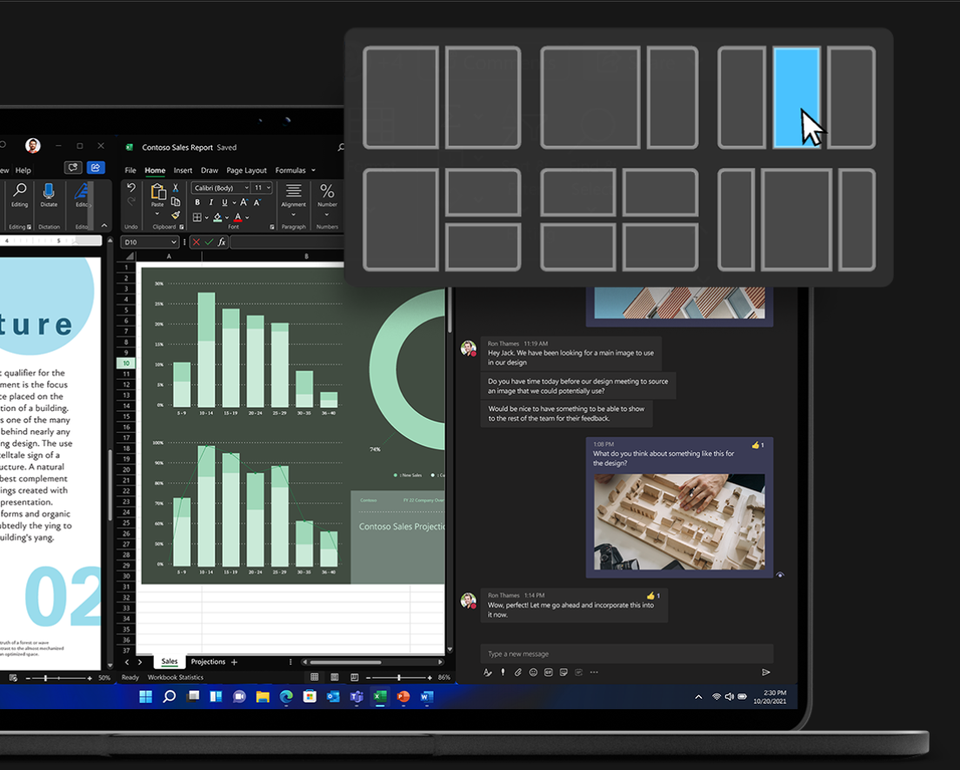Click the insert function fx icon
This screenshot has height=770, width=960.
click(x=221, y=242)
